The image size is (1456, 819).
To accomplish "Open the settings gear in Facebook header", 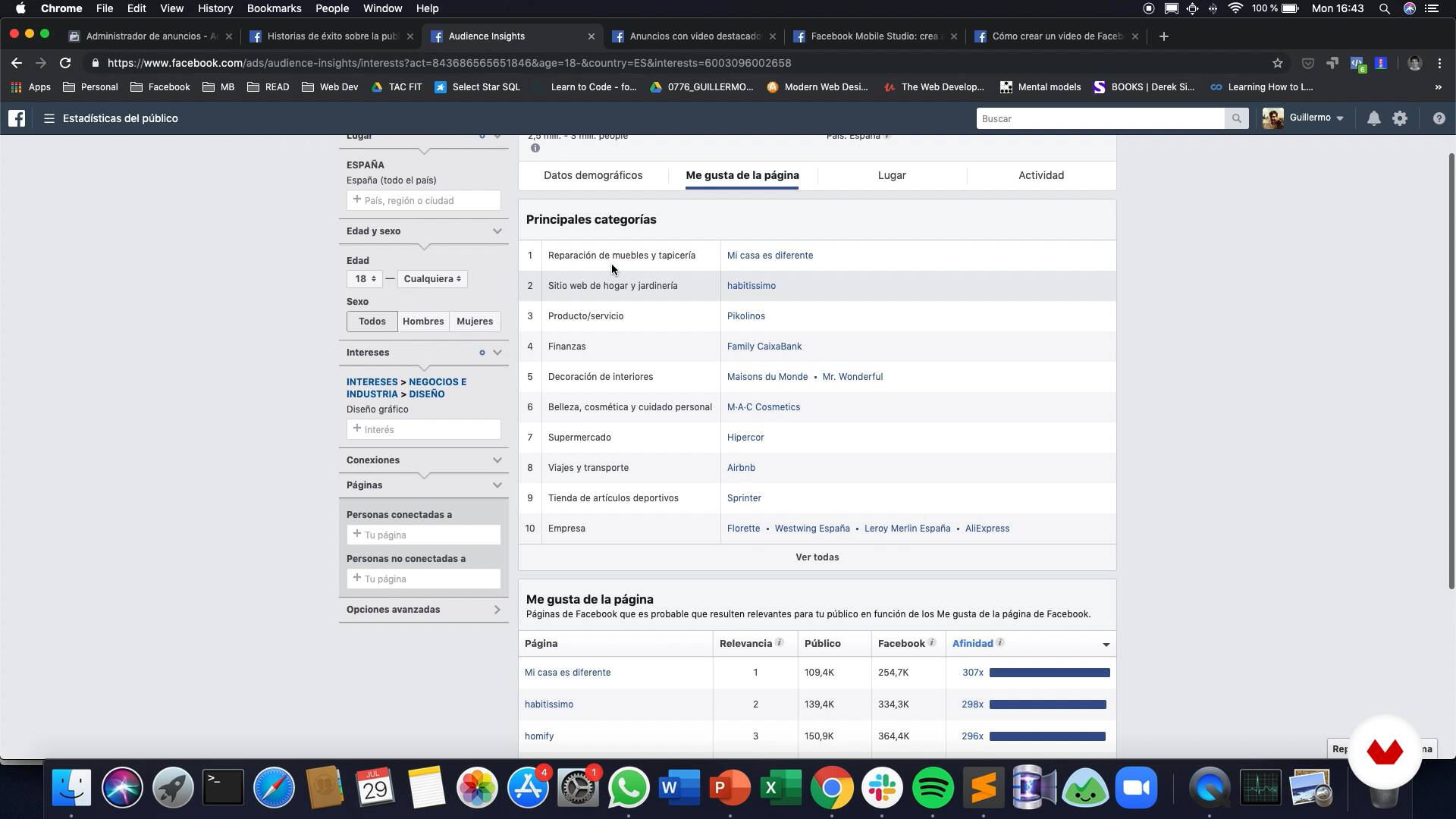I will tap(1400, 118).
